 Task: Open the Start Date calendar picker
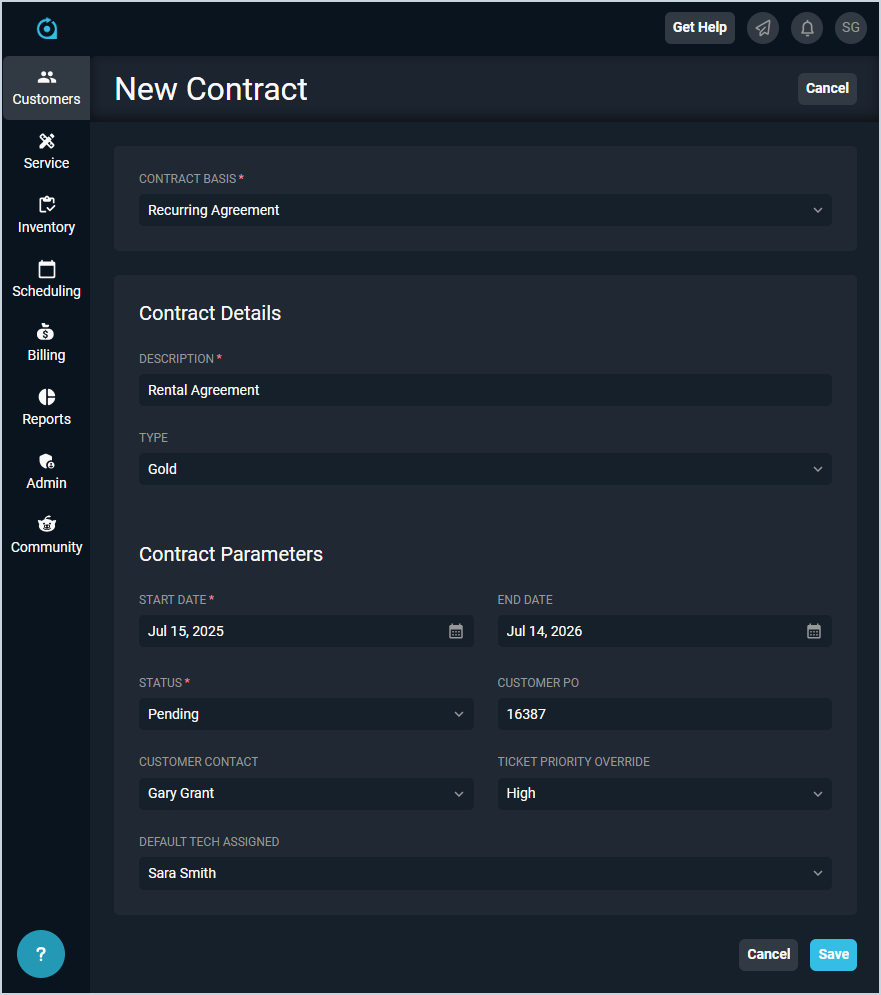(x=456, y=631)
